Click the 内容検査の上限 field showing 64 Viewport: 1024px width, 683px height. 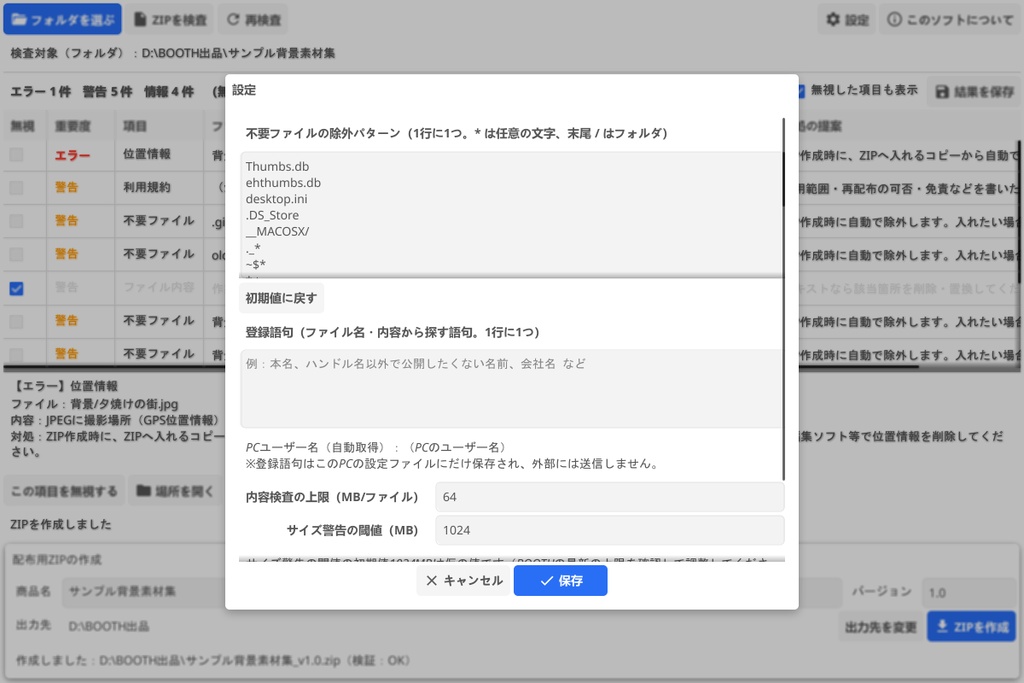tap(609, 497)
